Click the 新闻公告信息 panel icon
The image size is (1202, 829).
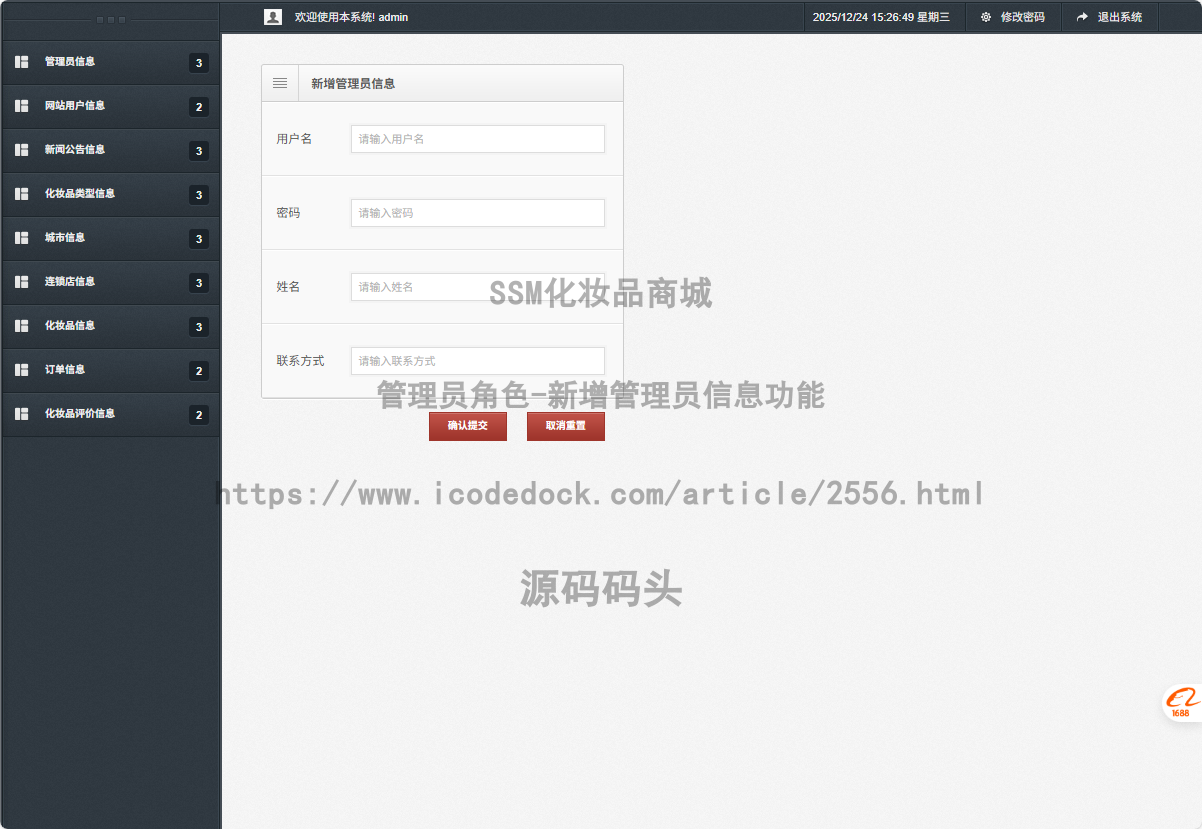click(x=21, y=150)
